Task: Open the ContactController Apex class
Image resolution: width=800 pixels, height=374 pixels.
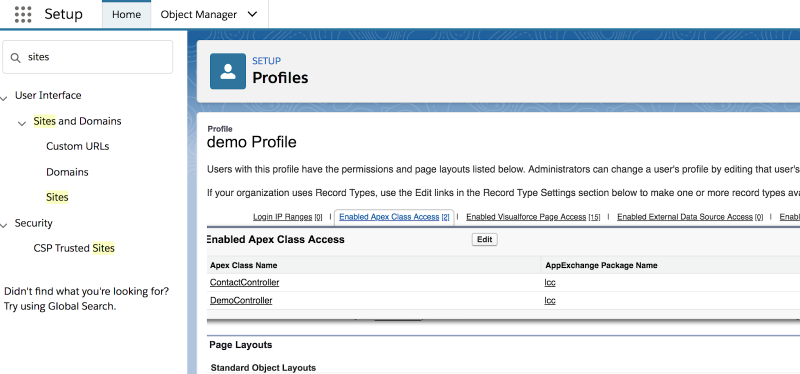Action: tap(244, 283)
